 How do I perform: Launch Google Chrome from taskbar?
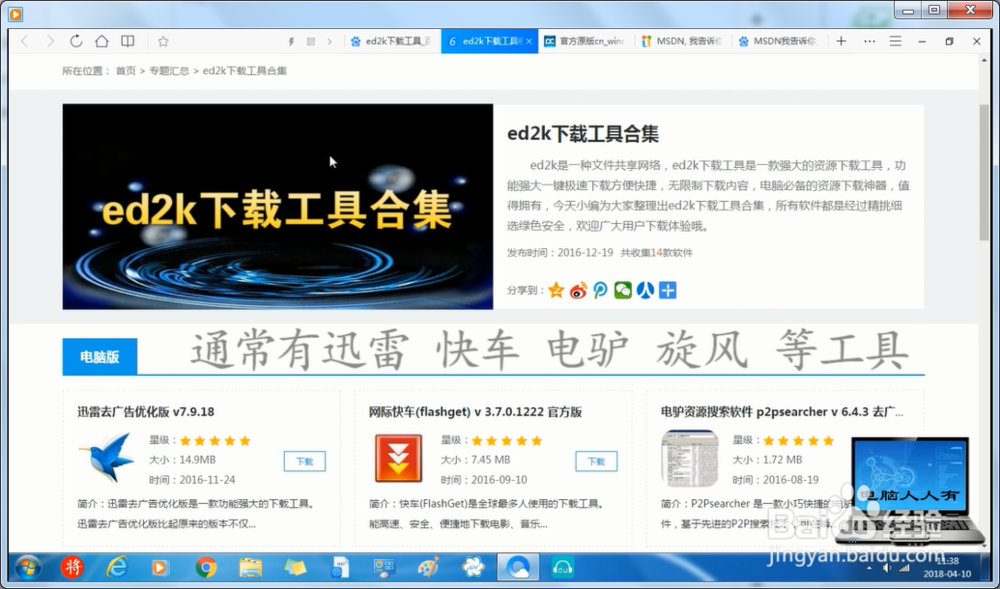(x=205, y=567)
